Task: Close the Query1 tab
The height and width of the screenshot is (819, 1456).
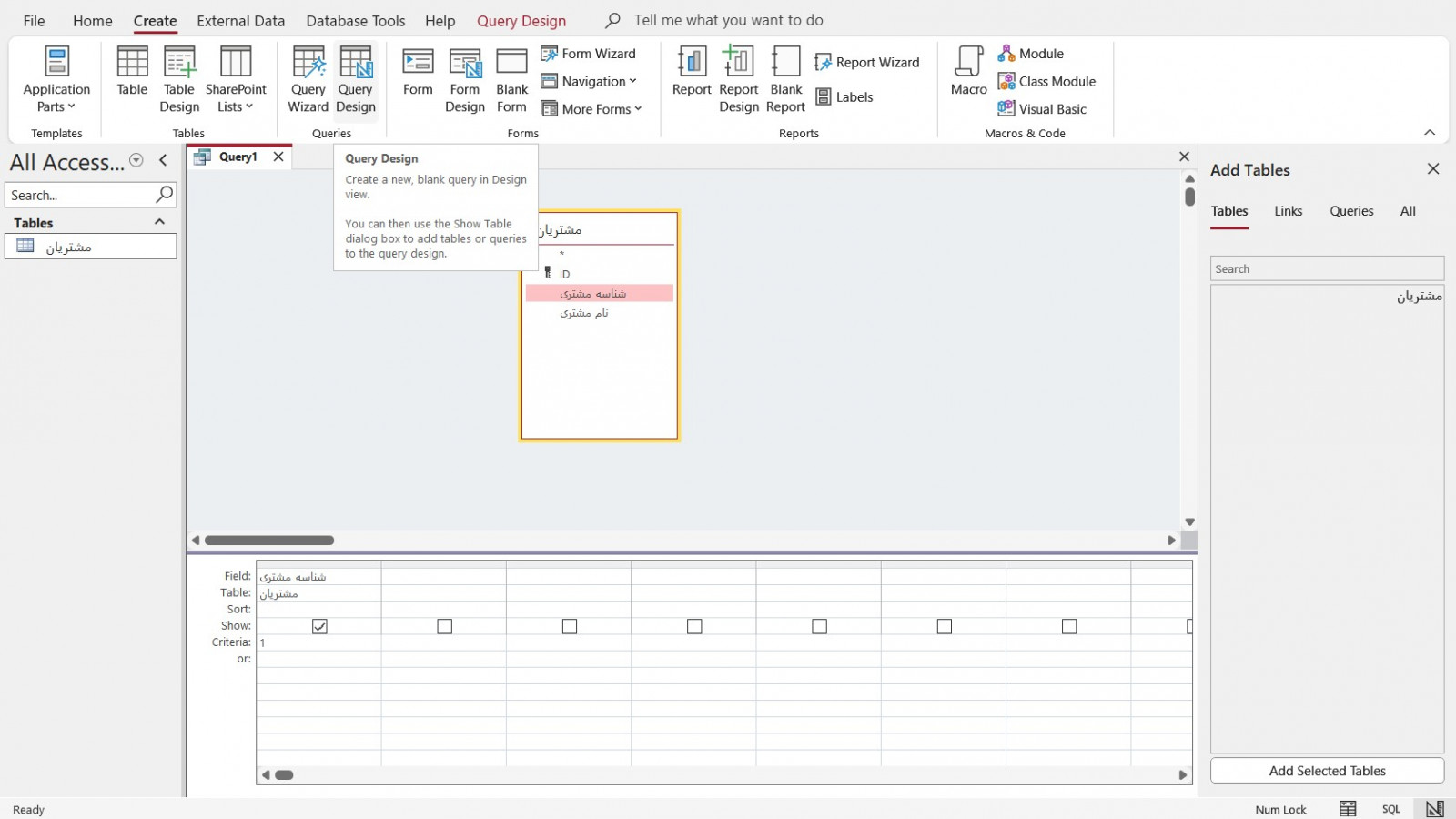Action: (278, 157)
